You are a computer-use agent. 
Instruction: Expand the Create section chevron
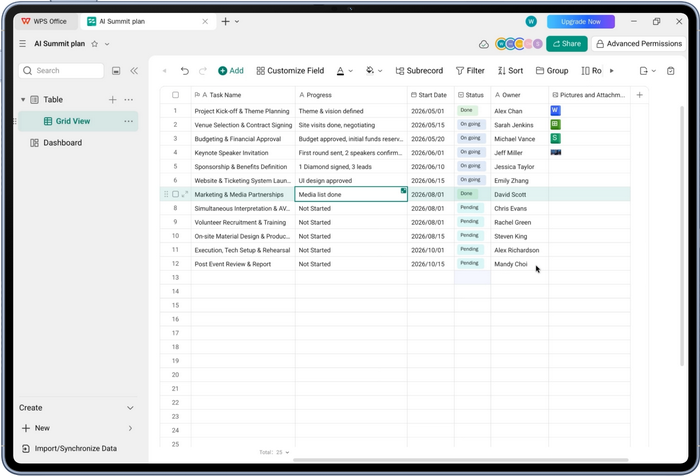(x=130, y=408)
